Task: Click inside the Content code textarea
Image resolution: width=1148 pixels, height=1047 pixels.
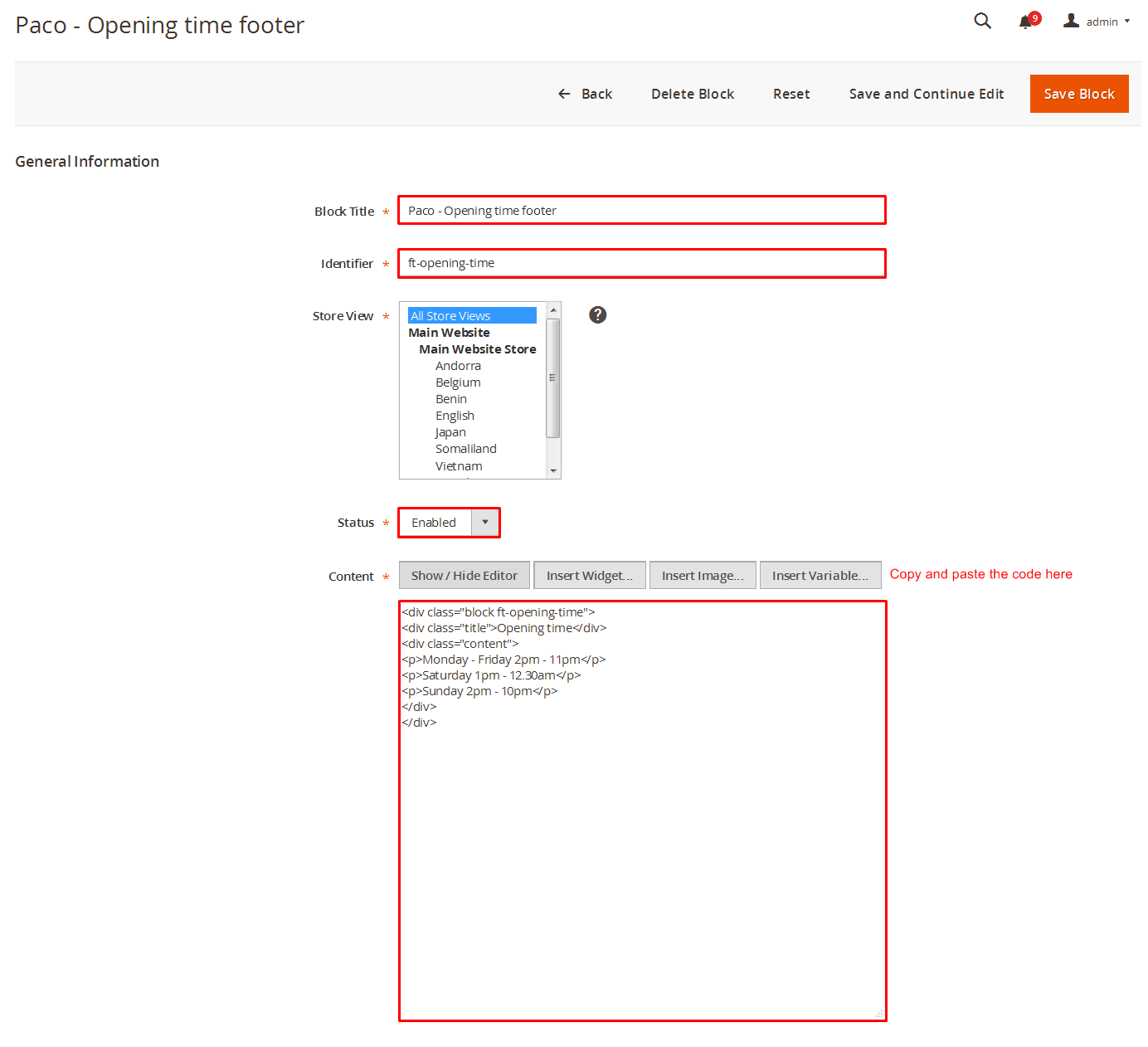Action: pos(643,811)
